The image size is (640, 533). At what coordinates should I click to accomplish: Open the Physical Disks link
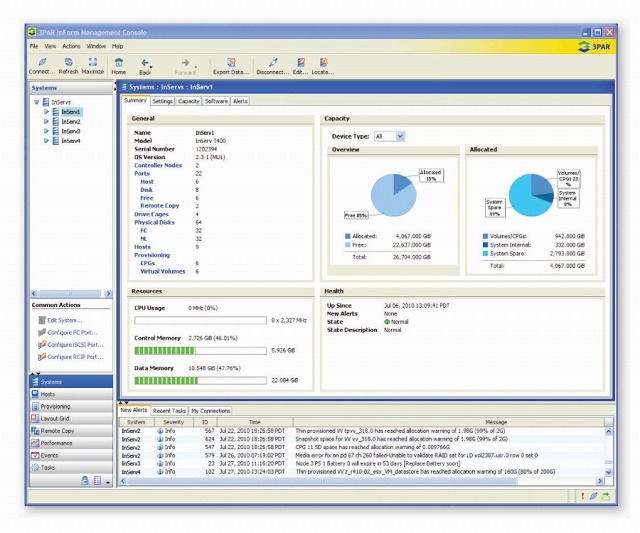click(154, 222)
